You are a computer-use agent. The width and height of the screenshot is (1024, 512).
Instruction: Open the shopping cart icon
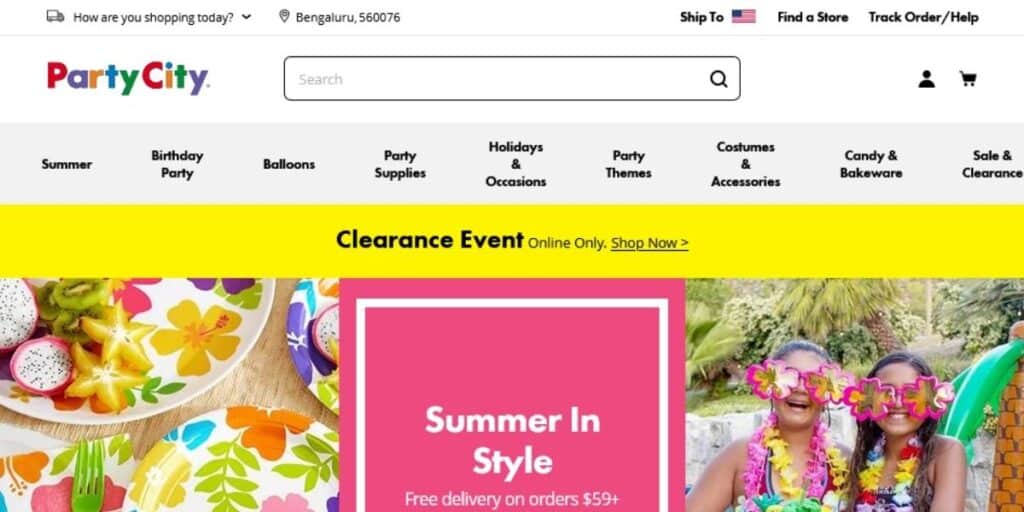(967, 79)
